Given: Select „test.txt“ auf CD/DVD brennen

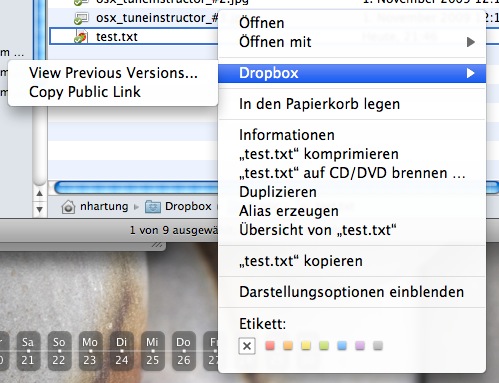Looking at the screenshot, I should [x=352, y=173].
